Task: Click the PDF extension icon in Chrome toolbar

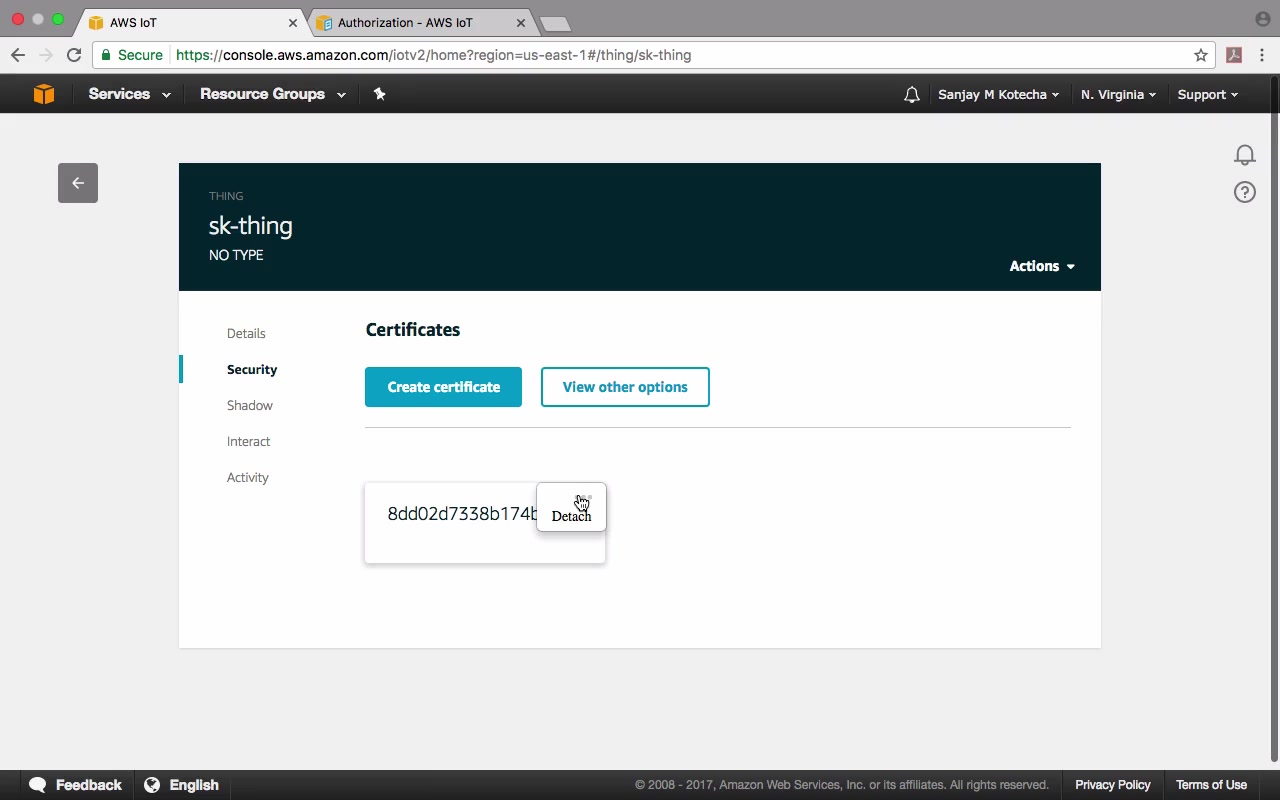Action: [1234, 55]
